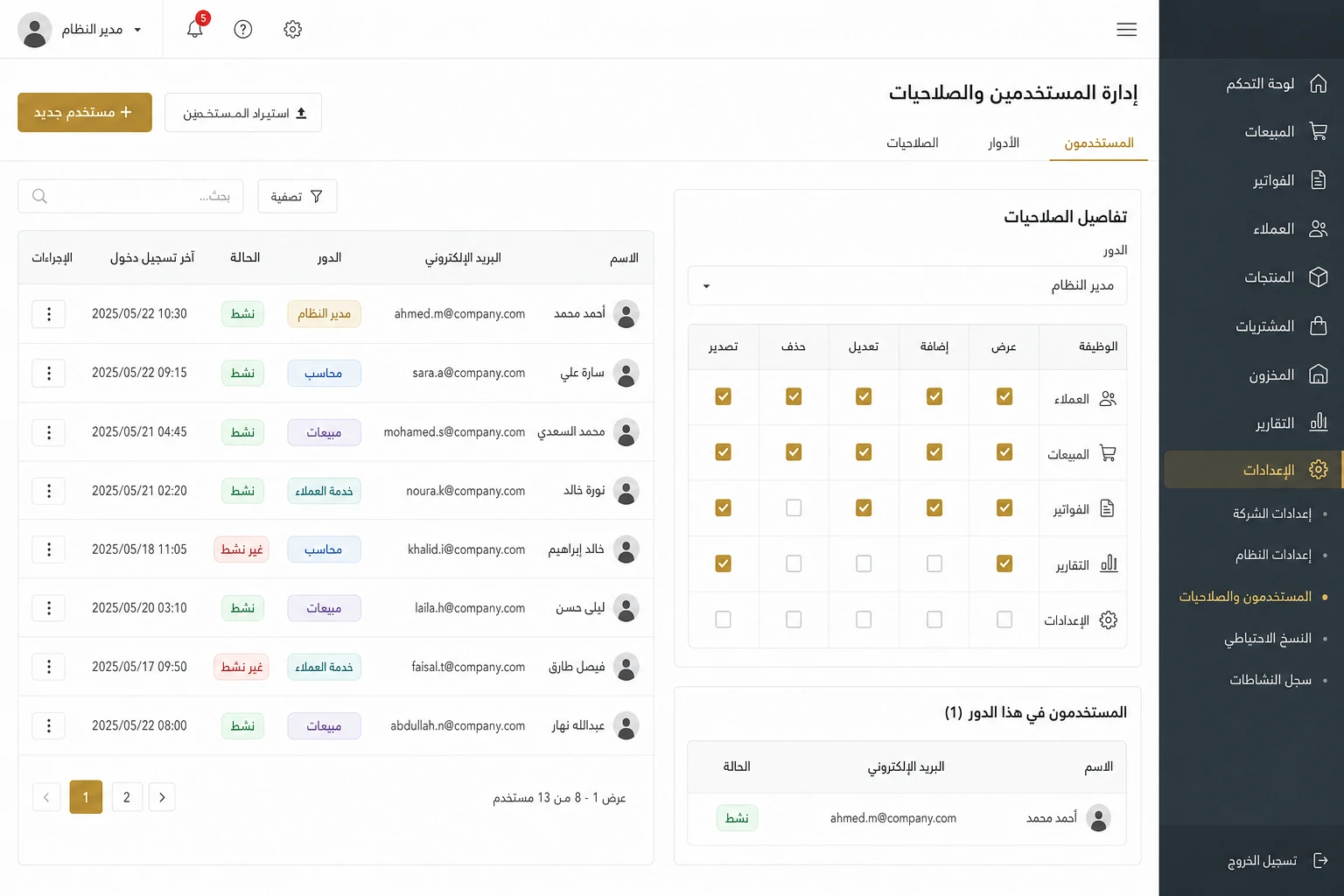Open actions menu for noura.k@company.com row
The image size is (1344, 896).
(49, 491)
